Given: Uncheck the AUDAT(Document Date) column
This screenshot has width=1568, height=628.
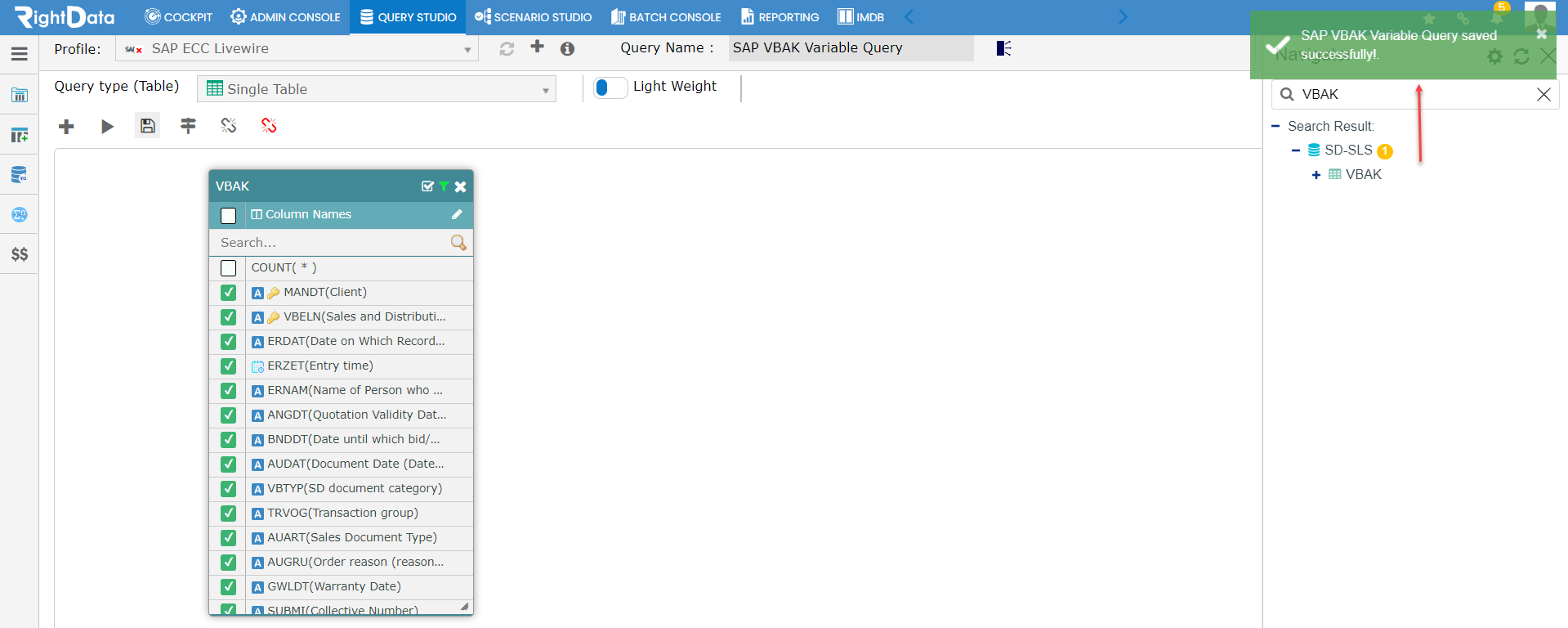Looking at the screenshot, I should coord(229,464).
